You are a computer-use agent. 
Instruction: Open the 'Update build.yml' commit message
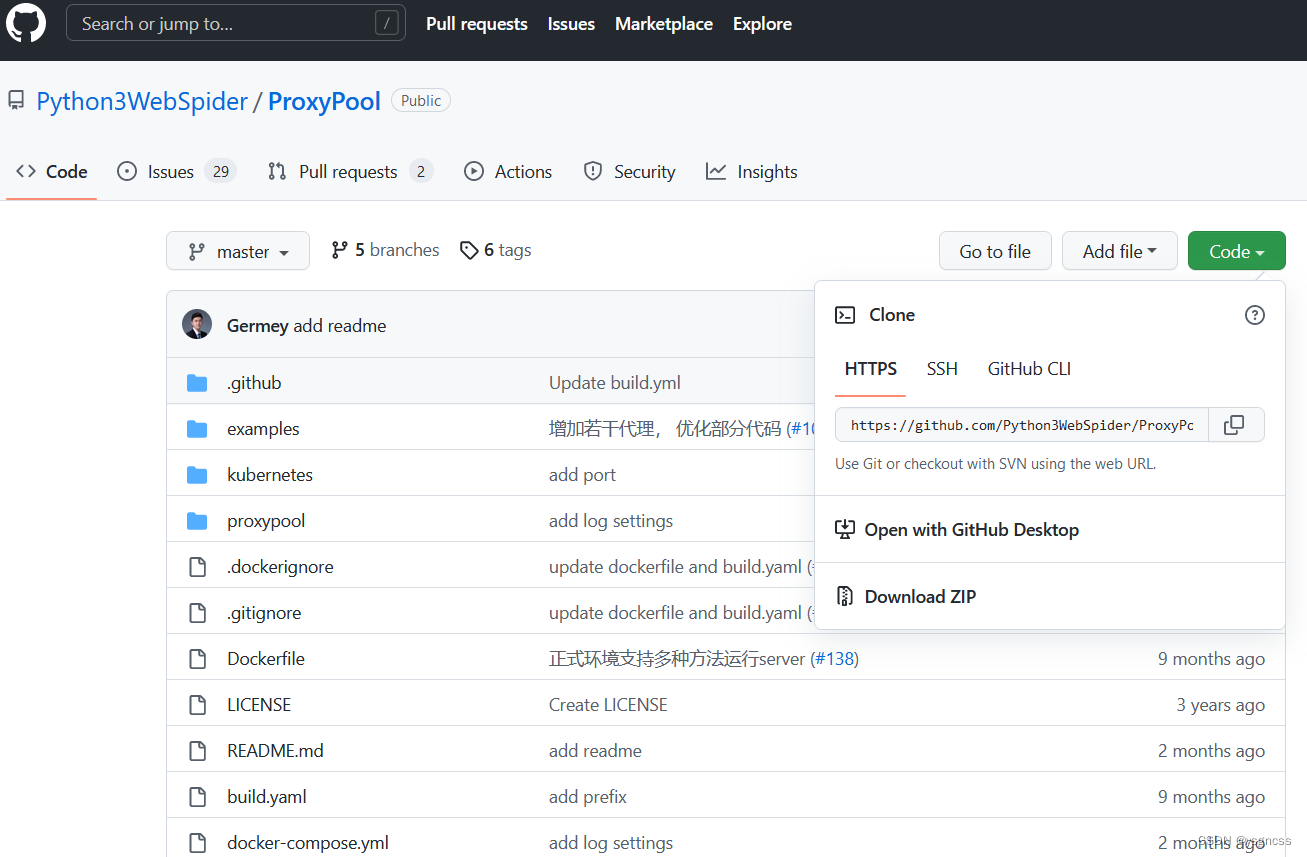[x=615, y=383]
